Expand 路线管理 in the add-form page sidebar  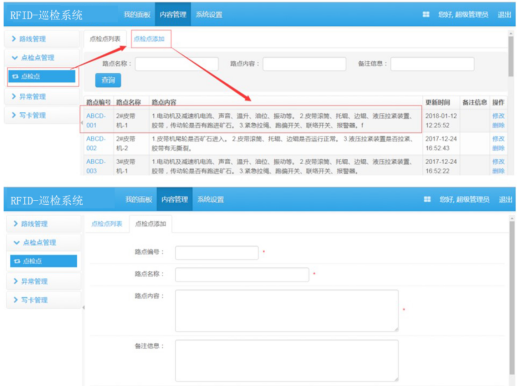[43, 224]
